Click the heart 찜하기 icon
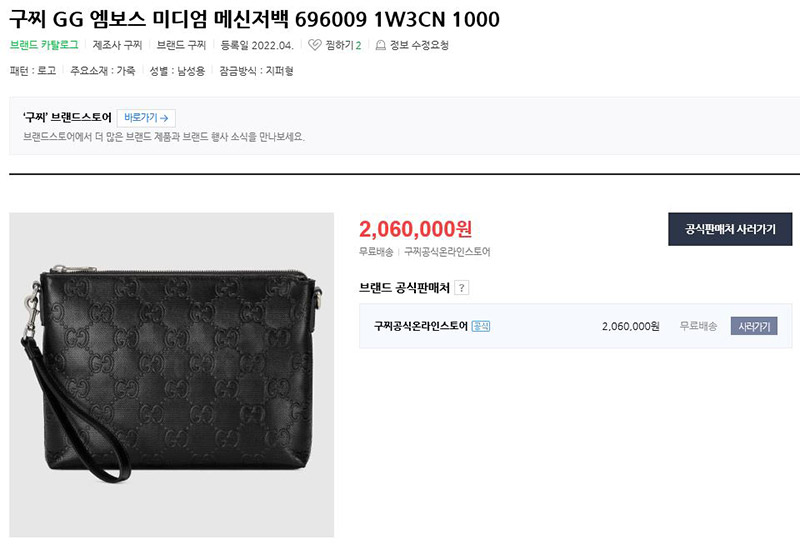The image size is (800, 550). [315, 45]
